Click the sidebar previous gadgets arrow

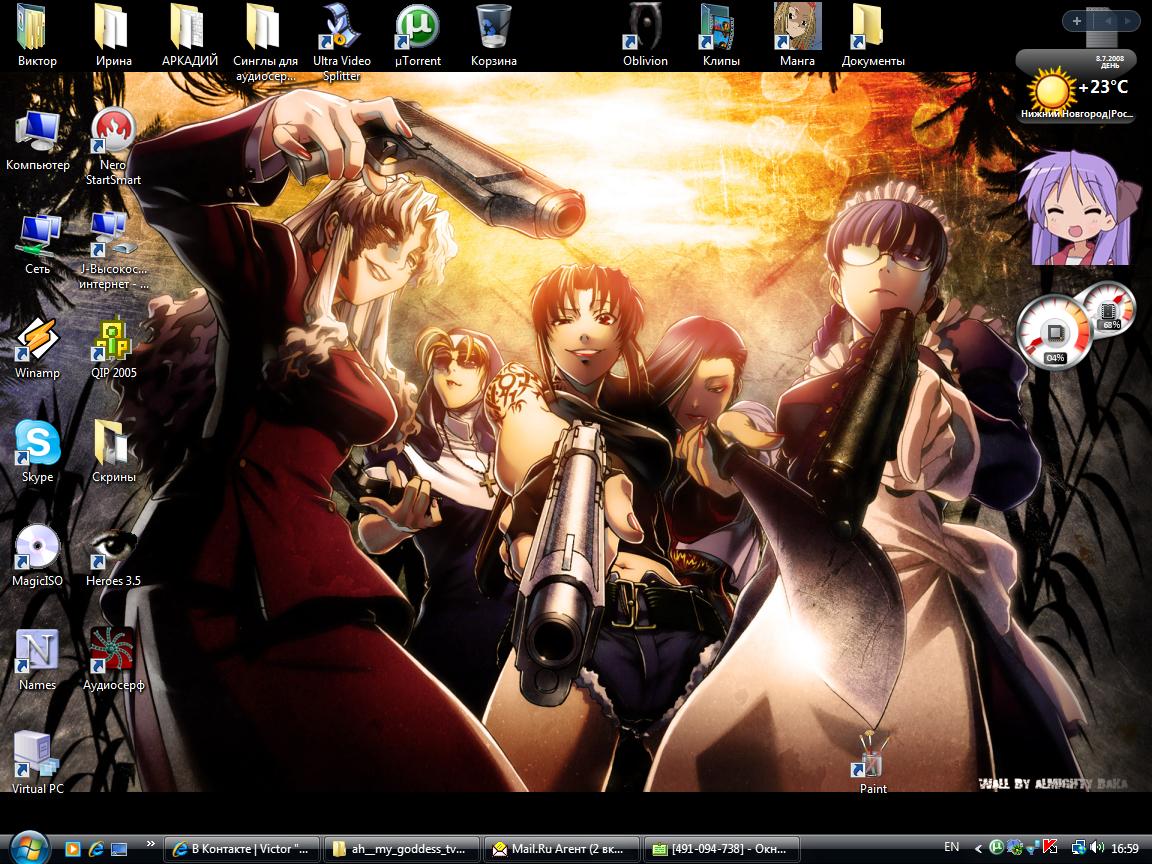pyautogui.click(x=1109, y=21)
